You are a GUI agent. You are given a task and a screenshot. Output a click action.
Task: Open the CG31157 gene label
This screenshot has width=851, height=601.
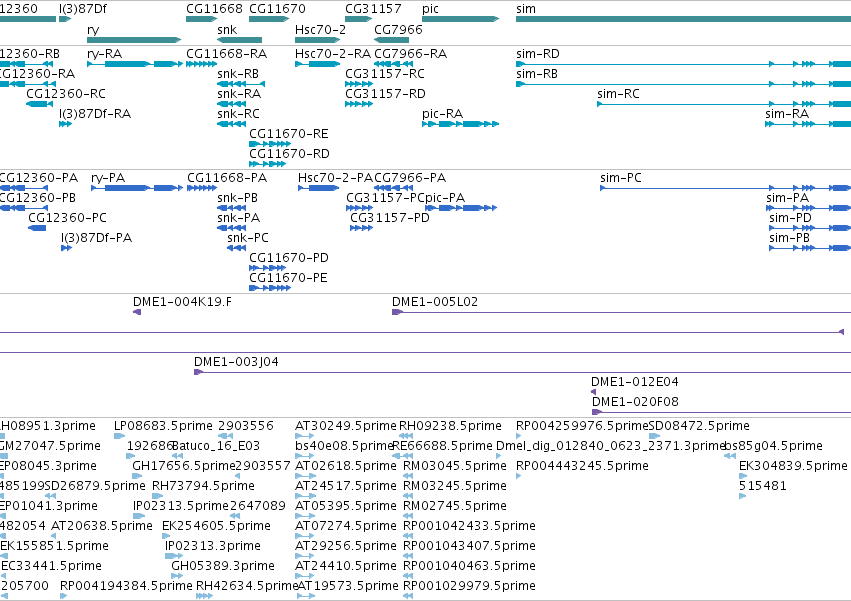tap(373, 9)
